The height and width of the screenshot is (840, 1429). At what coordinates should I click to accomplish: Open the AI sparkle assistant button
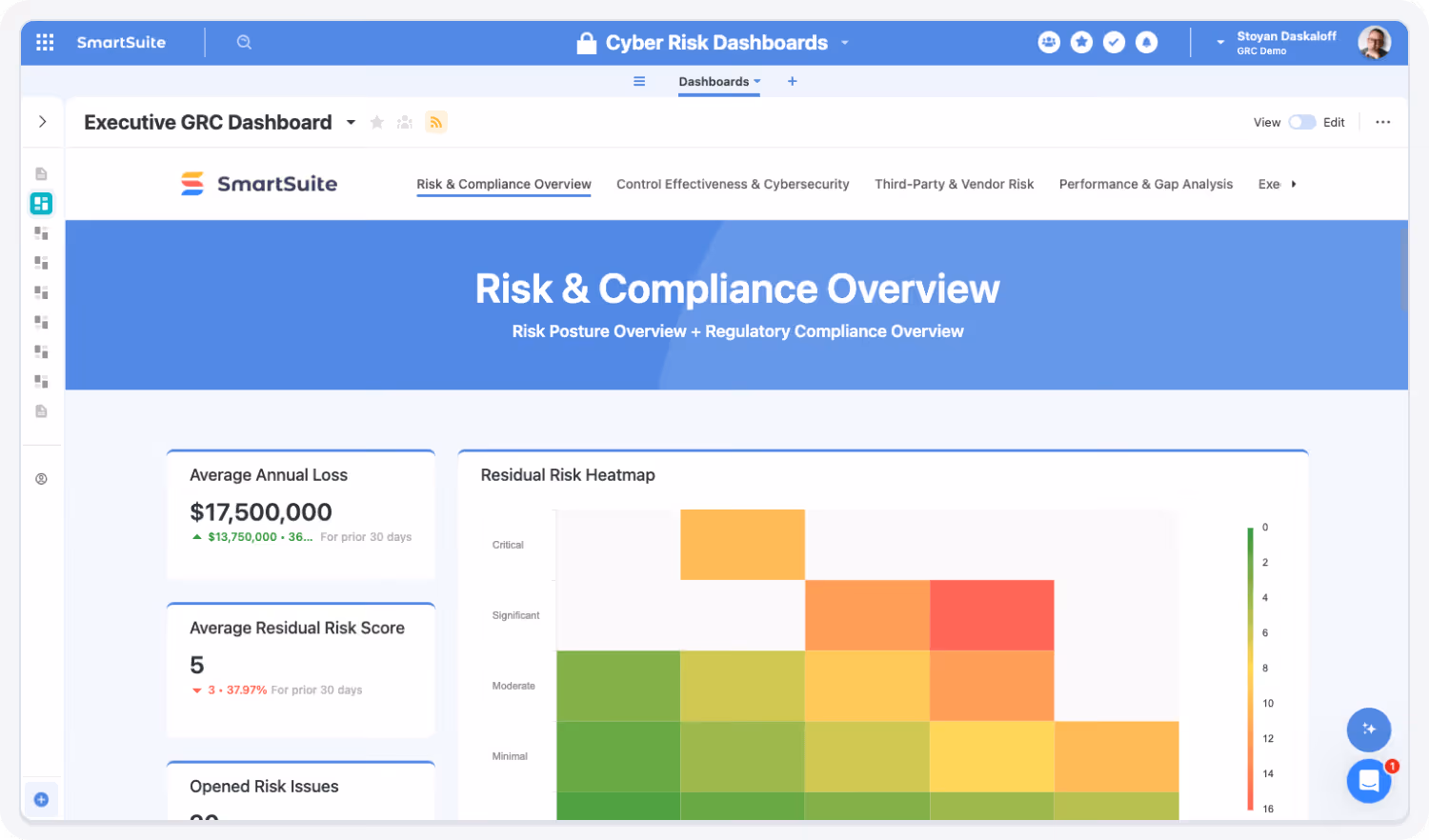point(1369,730)
